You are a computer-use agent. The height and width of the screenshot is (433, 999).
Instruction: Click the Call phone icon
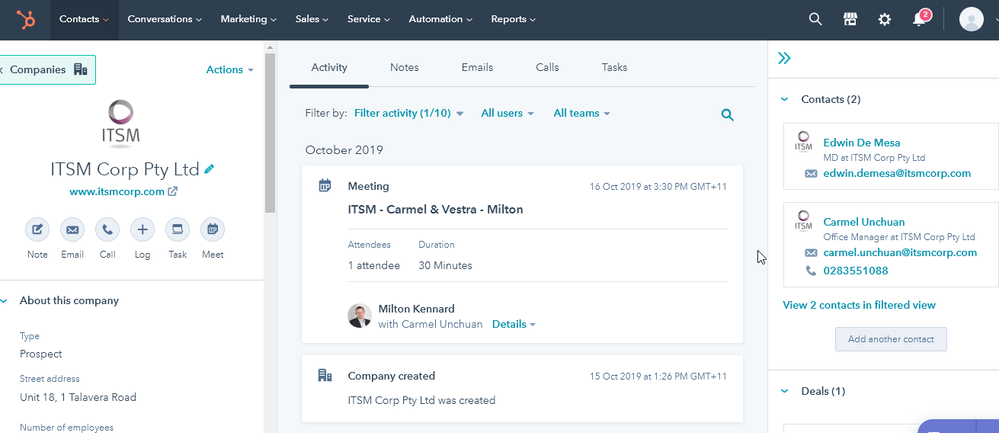(107, 230)
